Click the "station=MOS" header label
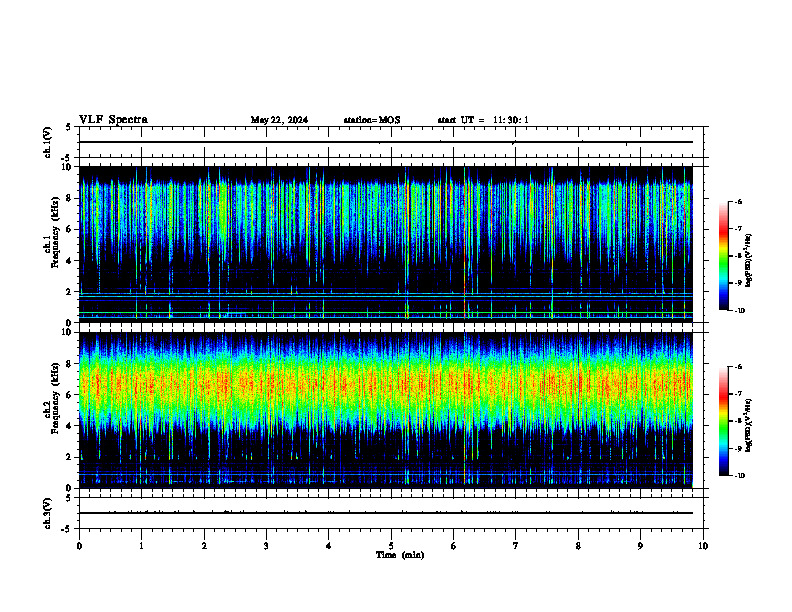This screenshot has width=792, height=612. [x=372, y=120]
